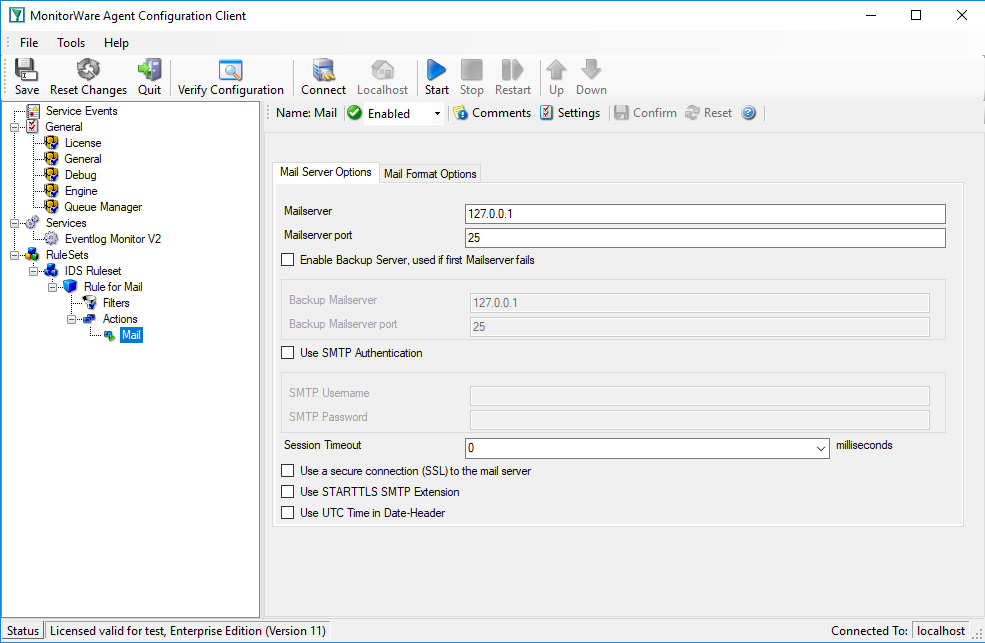
Task: Enable Backup Server checkbox
Action: coord(288,260)
